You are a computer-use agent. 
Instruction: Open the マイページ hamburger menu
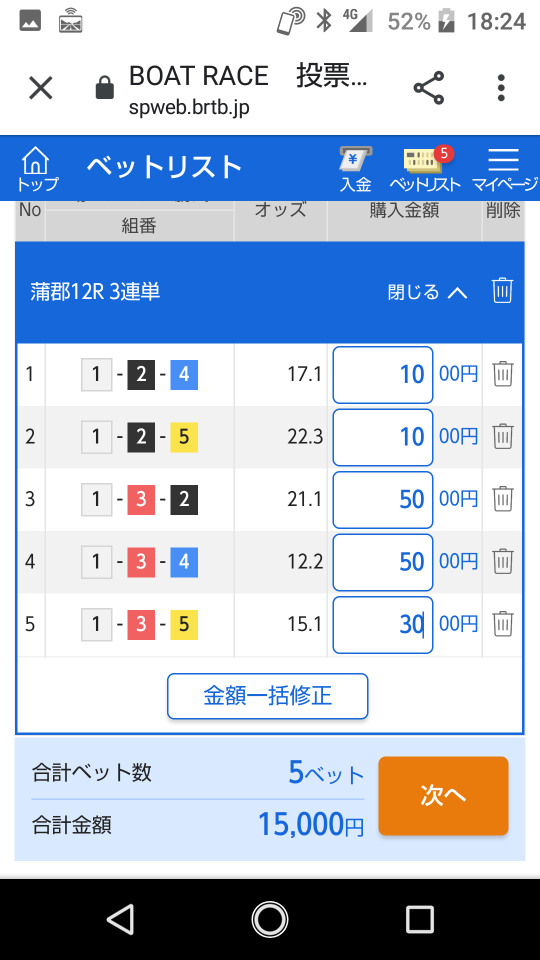504,169
